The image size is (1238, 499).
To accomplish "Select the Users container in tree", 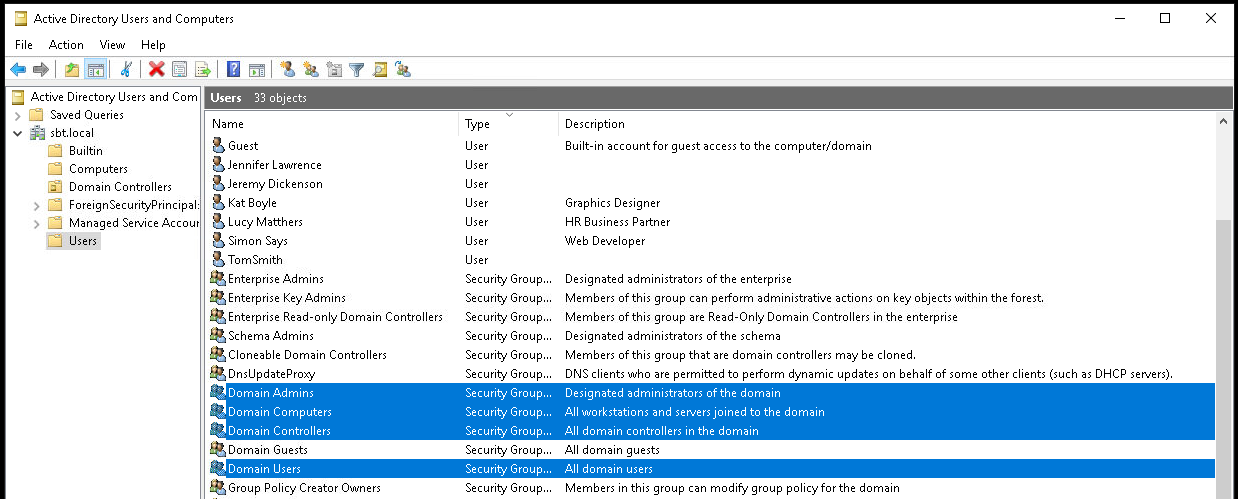I will point(83,241).
